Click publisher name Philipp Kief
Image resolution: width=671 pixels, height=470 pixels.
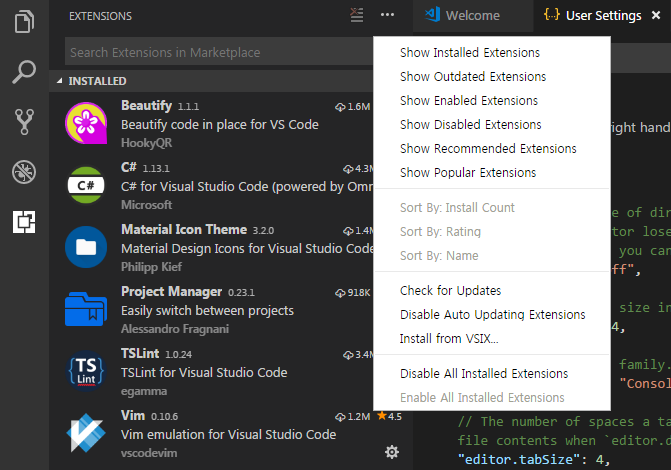pyautogui.click(x=151, y=267)
